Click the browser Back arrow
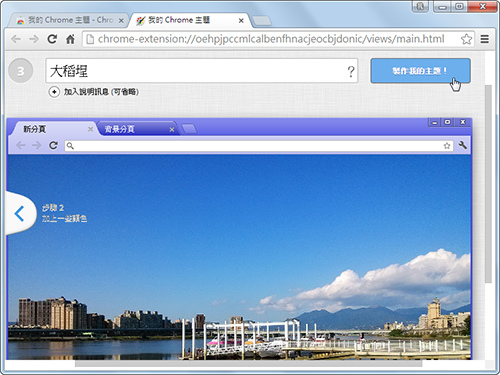This screenshot has width=500, height=375. pyautogui.click(x=16, y=39)
